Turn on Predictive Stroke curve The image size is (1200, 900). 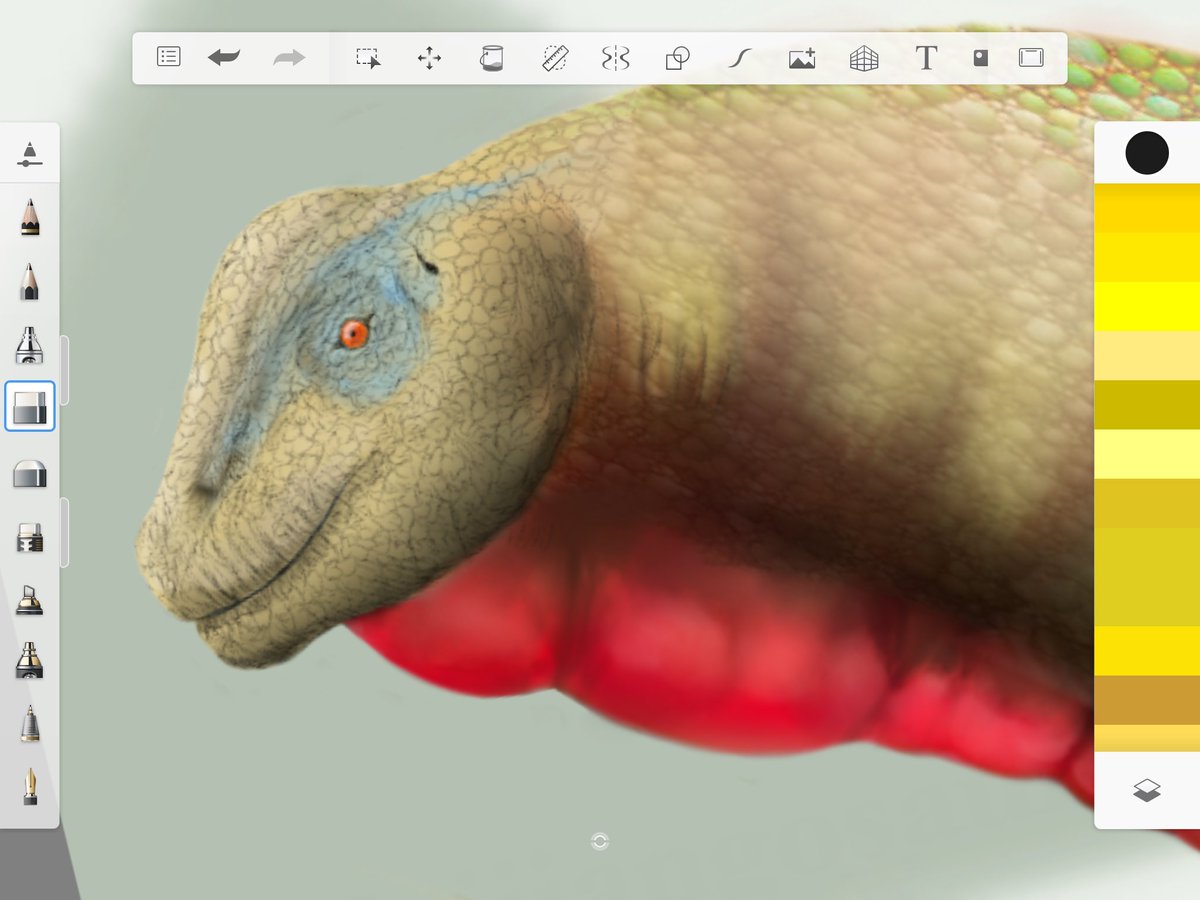[x=739, y=58]
